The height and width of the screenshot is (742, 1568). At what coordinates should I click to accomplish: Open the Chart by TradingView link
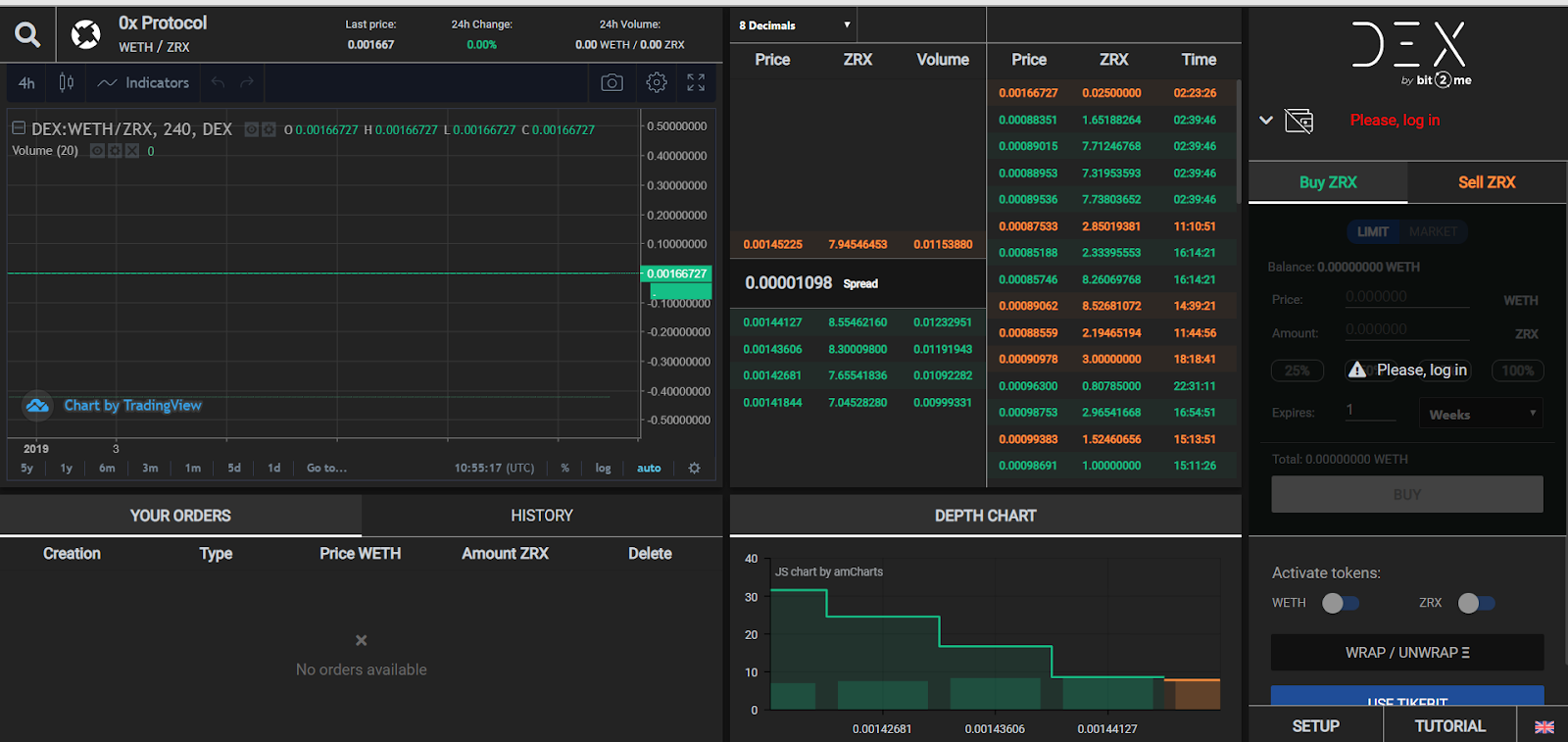(x=132, y=406)
